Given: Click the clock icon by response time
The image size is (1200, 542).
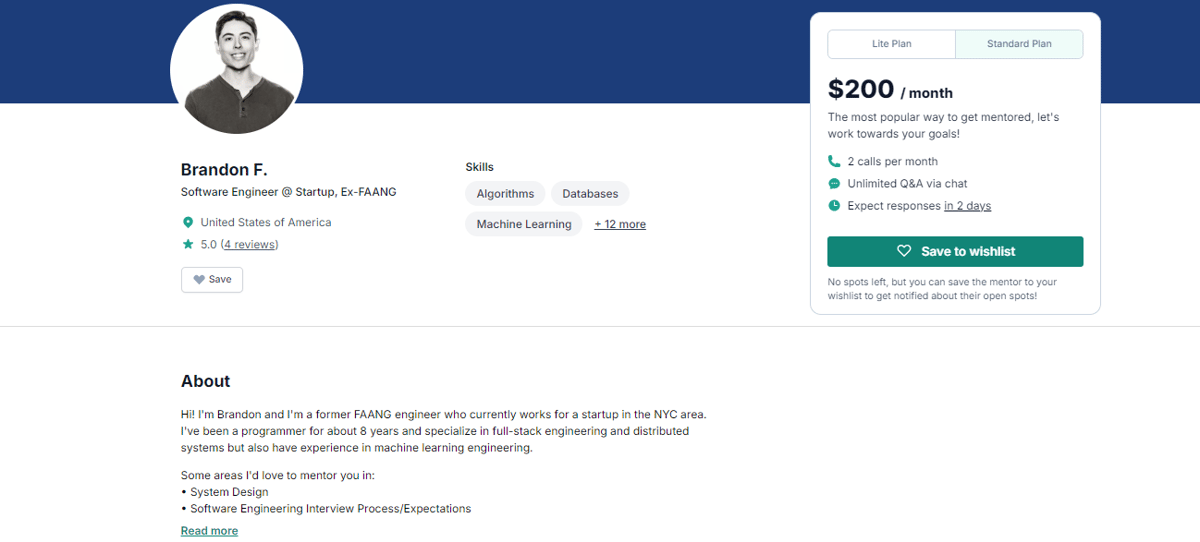Looking at the screenshot, I should tap(834, 206).
